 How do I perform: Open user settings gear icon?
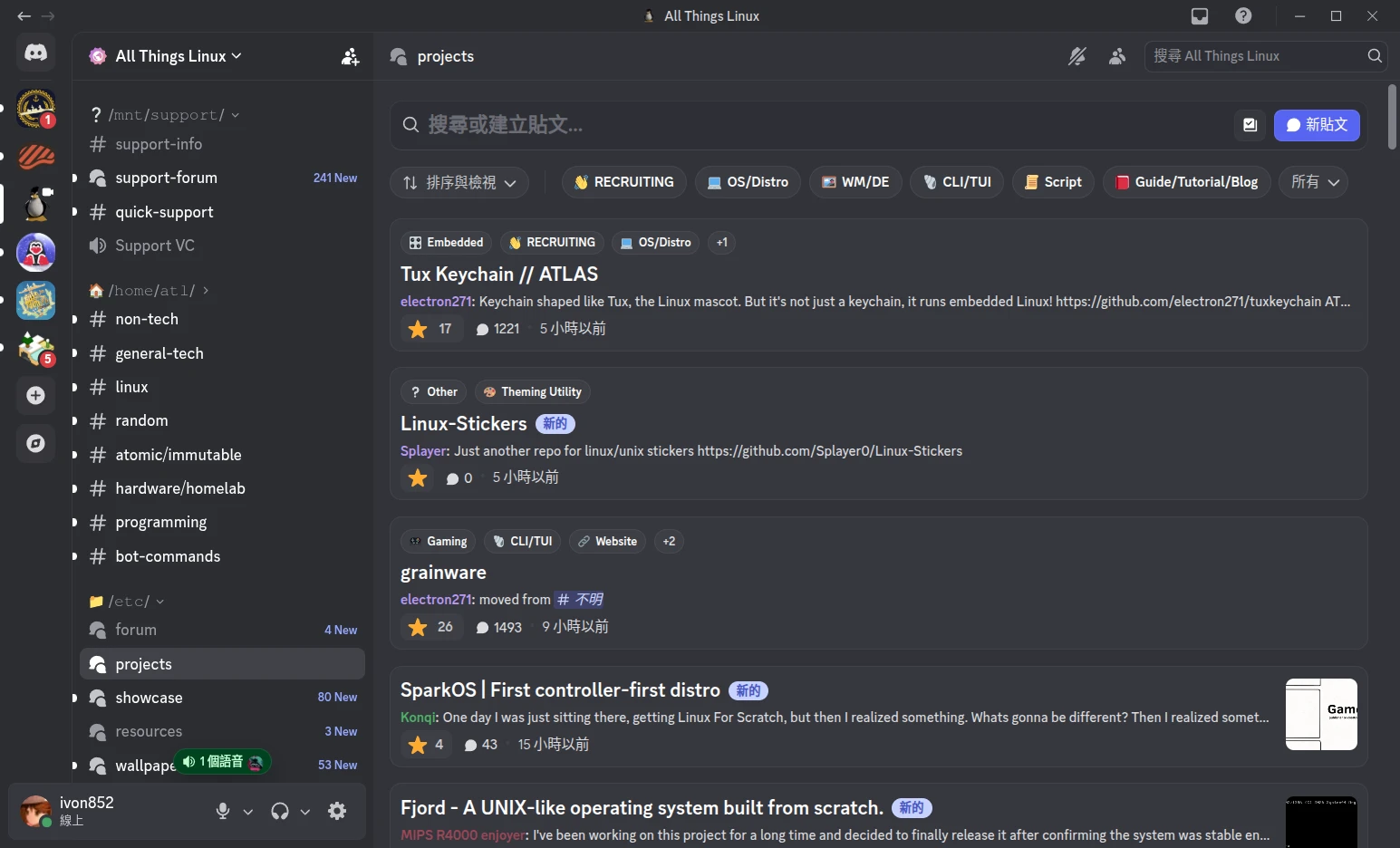coord(337,811)
